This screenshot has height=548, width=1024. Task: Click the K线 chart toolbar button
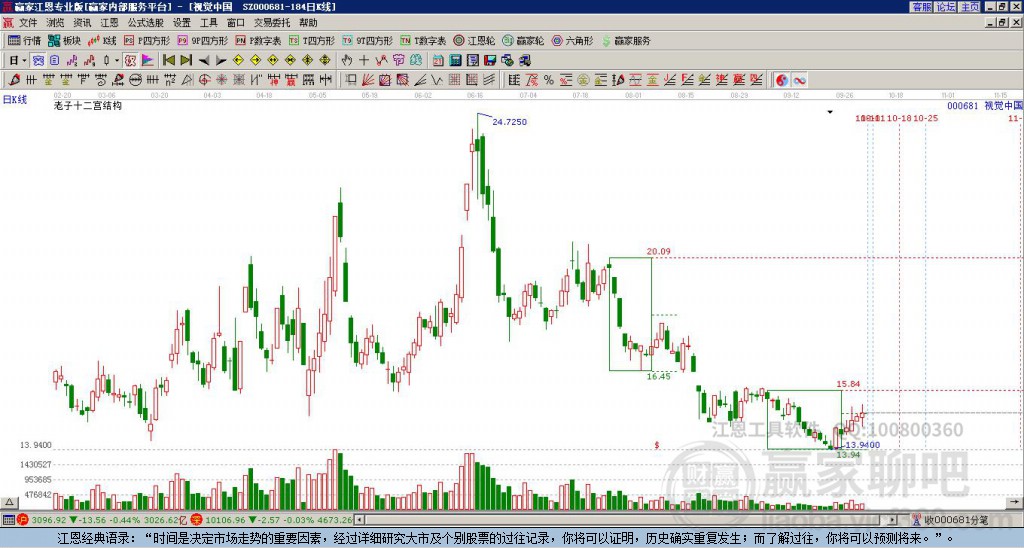click(x=102, y=40)
